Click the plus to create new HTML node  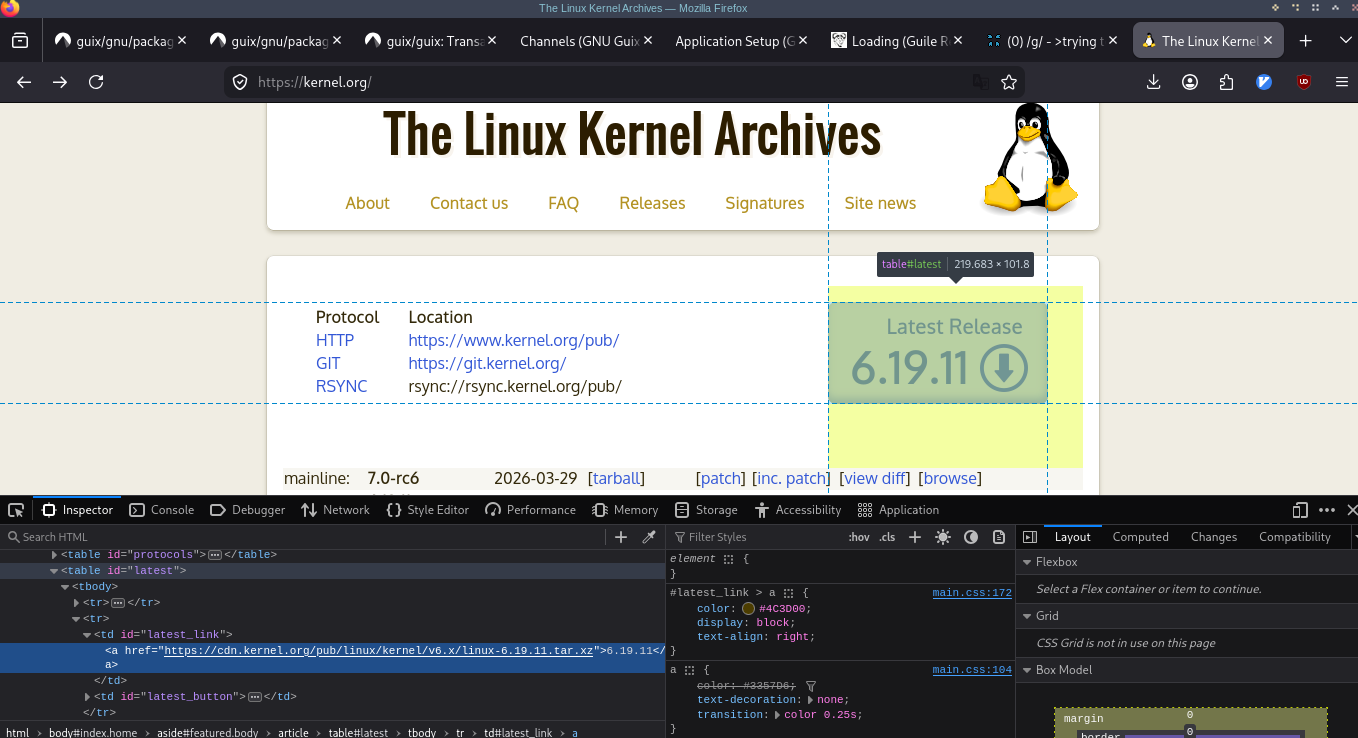[621, 537]
